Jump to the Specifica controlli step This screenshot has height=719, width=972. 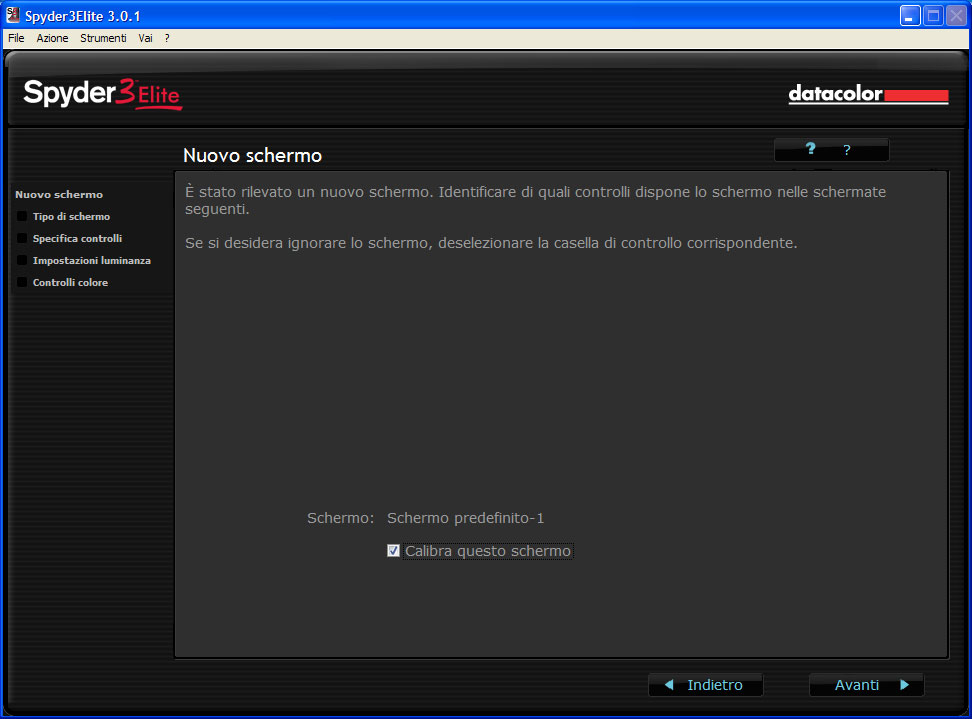[x=77, y=239]
